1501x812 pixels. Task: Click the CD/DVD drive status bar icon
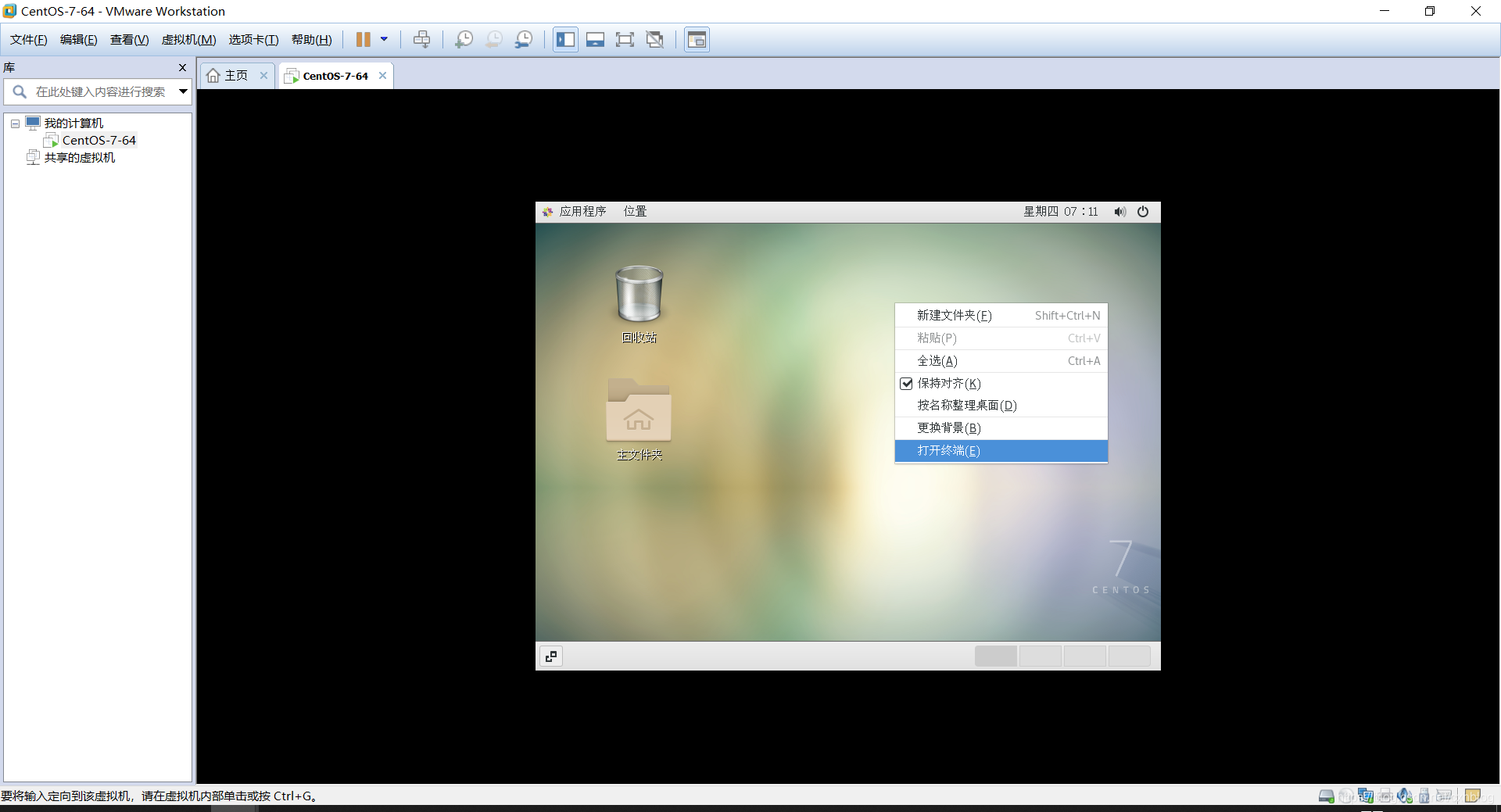tap(1346, 796)
